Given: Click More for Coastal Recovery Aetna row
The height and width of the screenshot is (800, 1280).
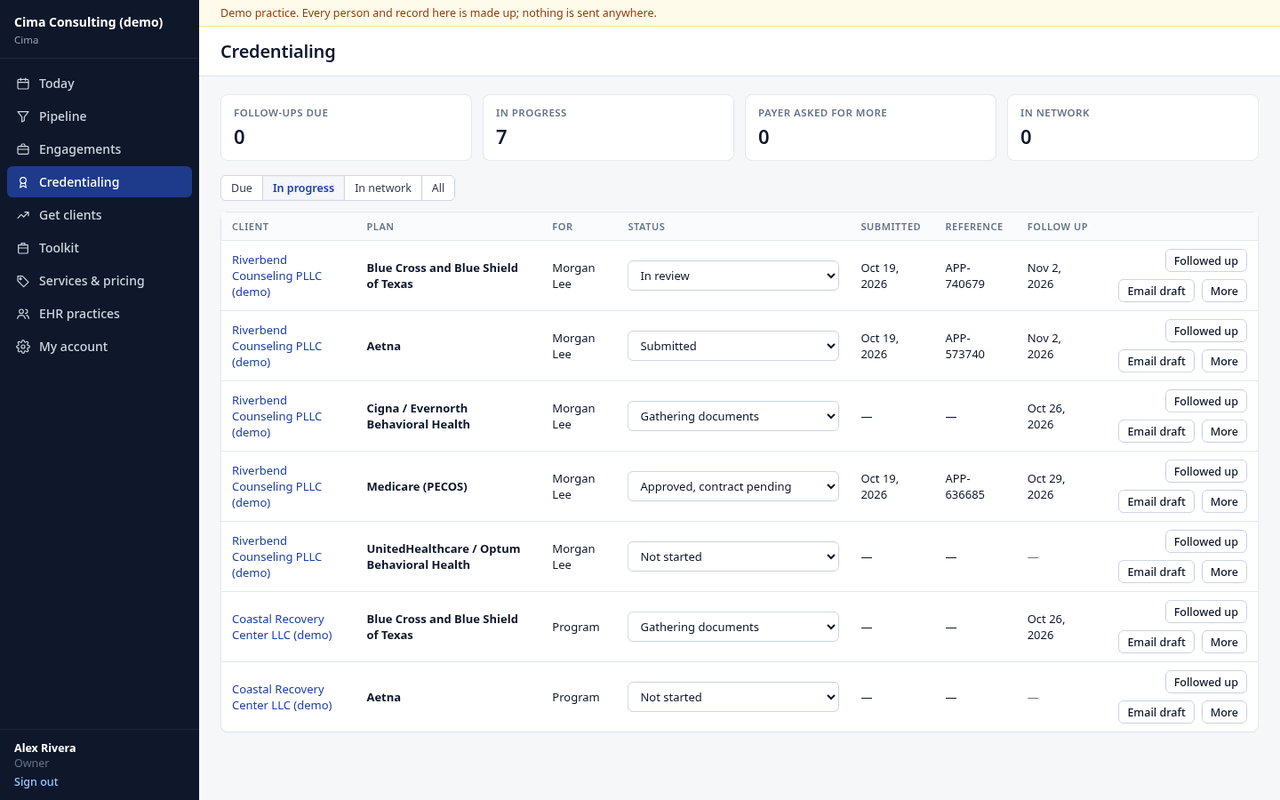Looking at the screenshot, I should [x=1224, y=712].
